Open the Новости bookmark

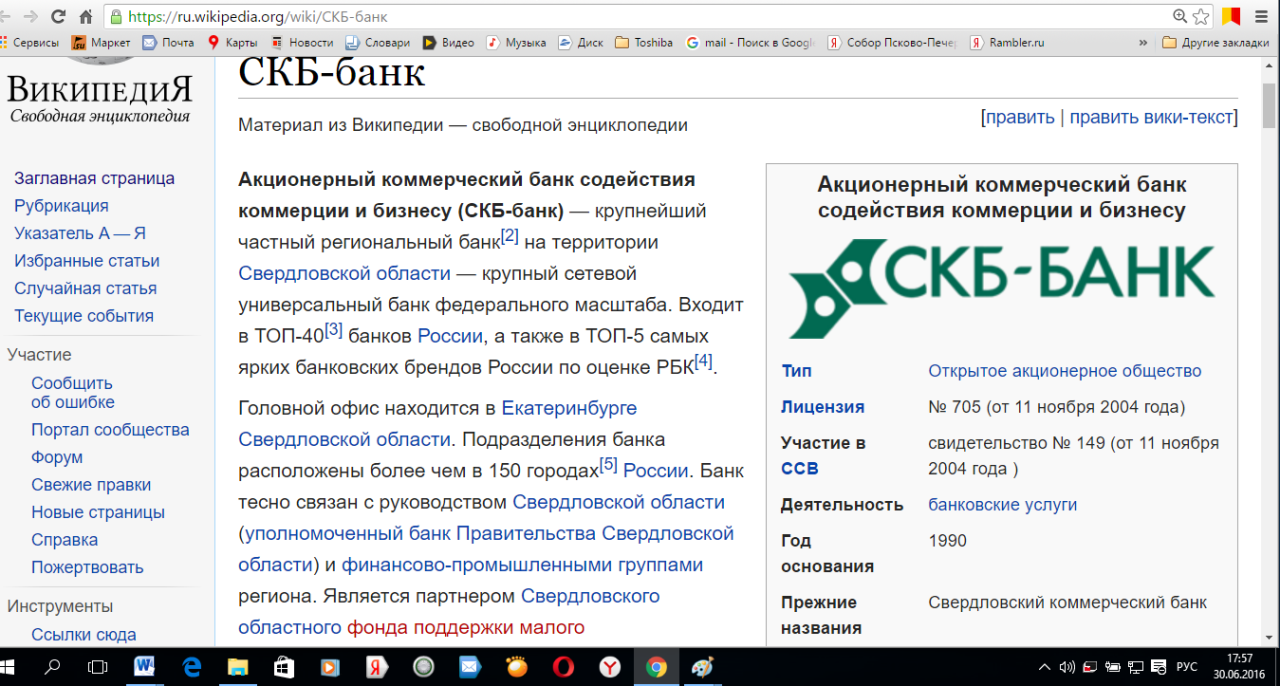[301, 43]
